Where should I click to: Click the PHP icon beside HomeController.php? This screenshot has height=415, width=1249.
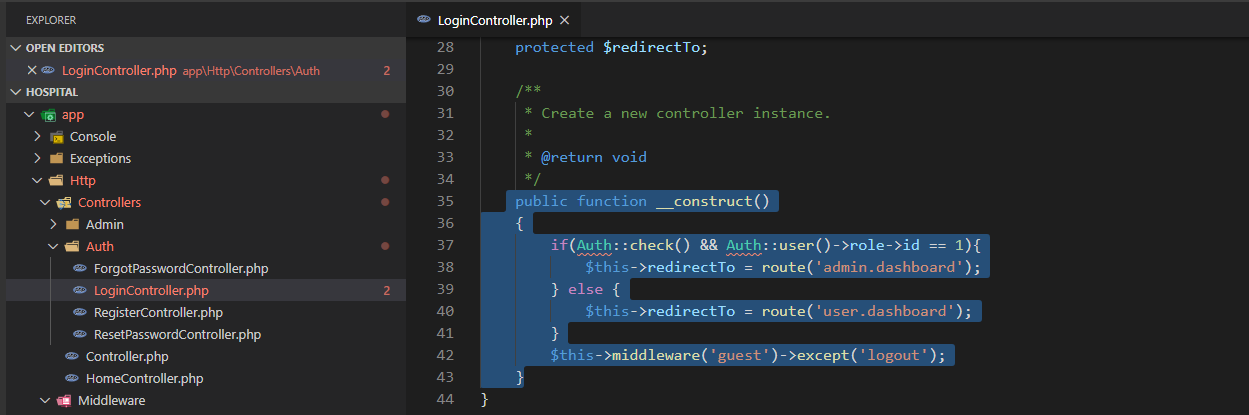click(72, 378)
